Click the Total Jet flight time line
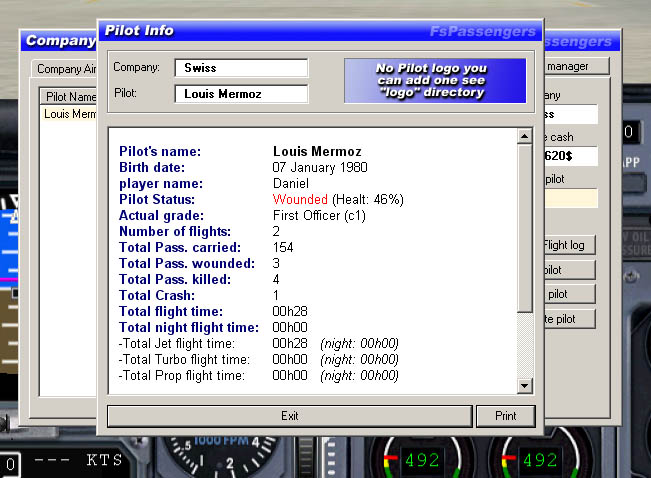651x478 pixels. coord(258,344)
